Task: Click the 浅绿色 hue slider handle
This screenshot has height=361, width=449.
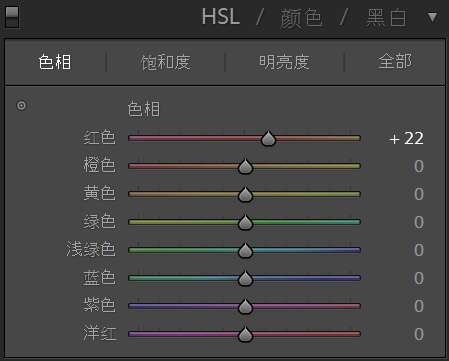Action: (245, 251)
